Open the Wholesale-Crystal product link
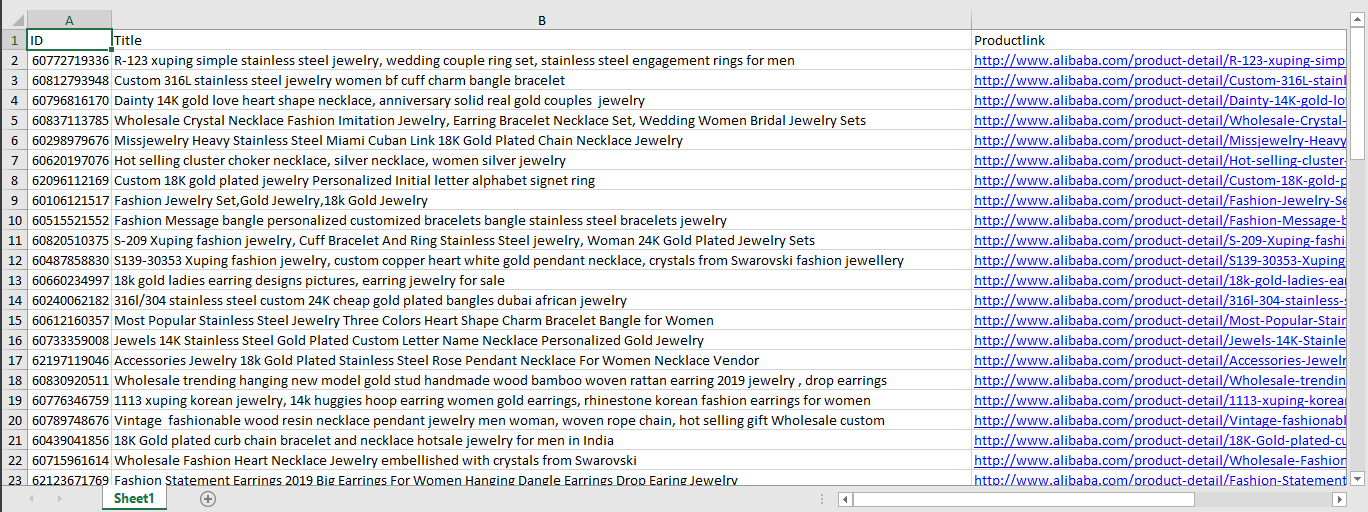The width and height of the screenshot is (1368, 512). tap(1160, 120)
